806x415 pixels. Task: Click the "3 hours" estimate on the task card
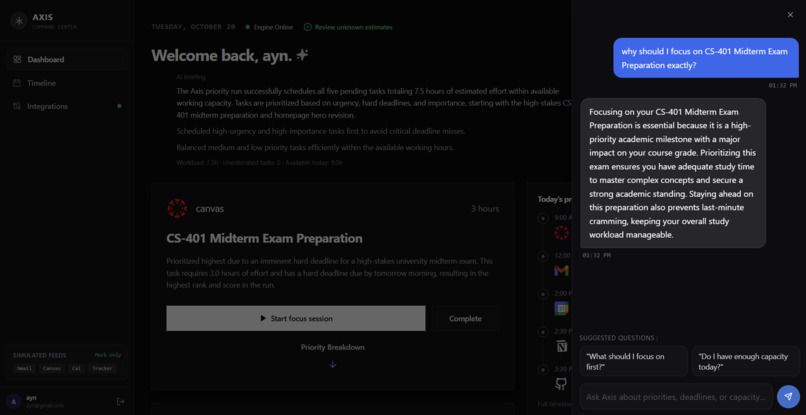coord(485,209)
